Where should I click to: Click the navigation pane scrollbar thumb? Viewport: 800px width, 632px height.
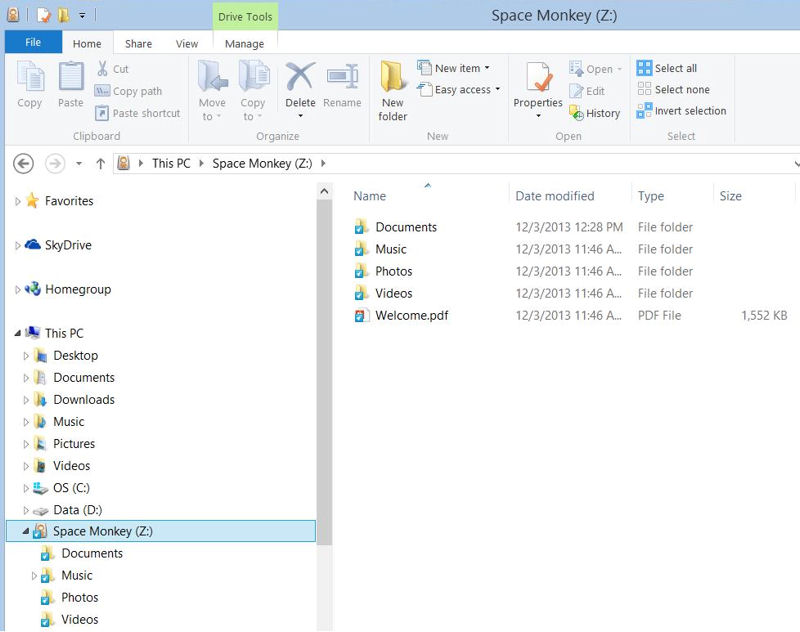[x=324, y=372]
